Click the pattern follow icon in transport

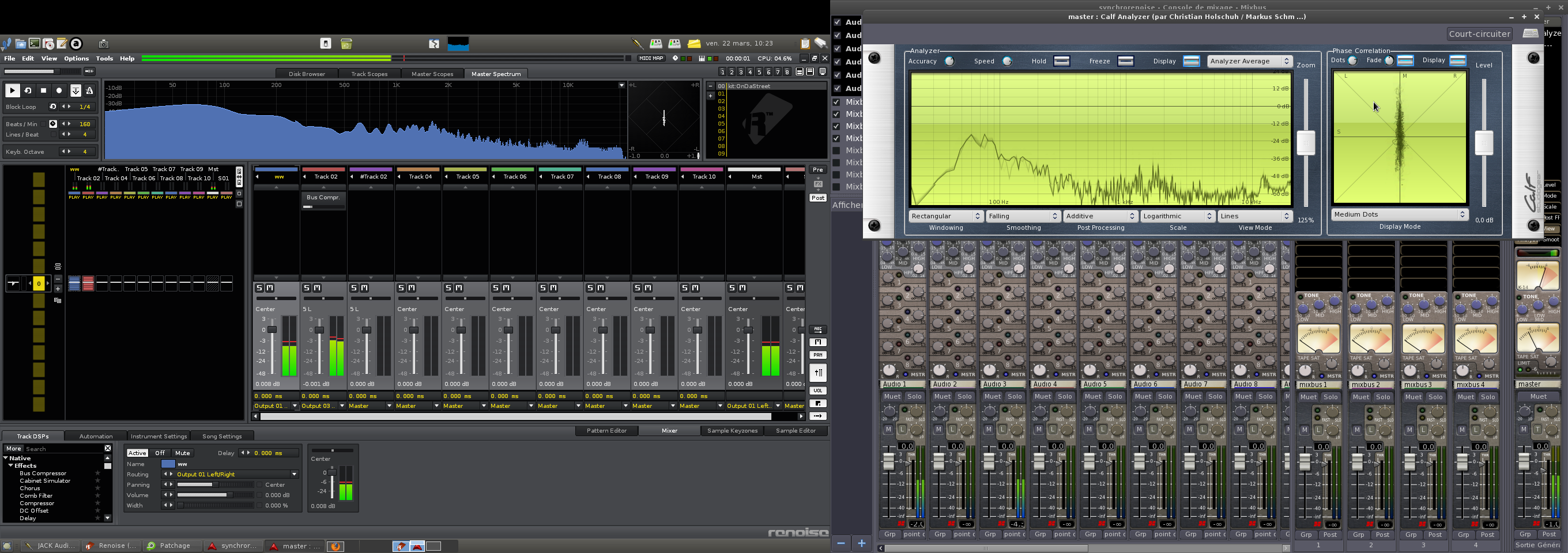click(x=76, y=90)
